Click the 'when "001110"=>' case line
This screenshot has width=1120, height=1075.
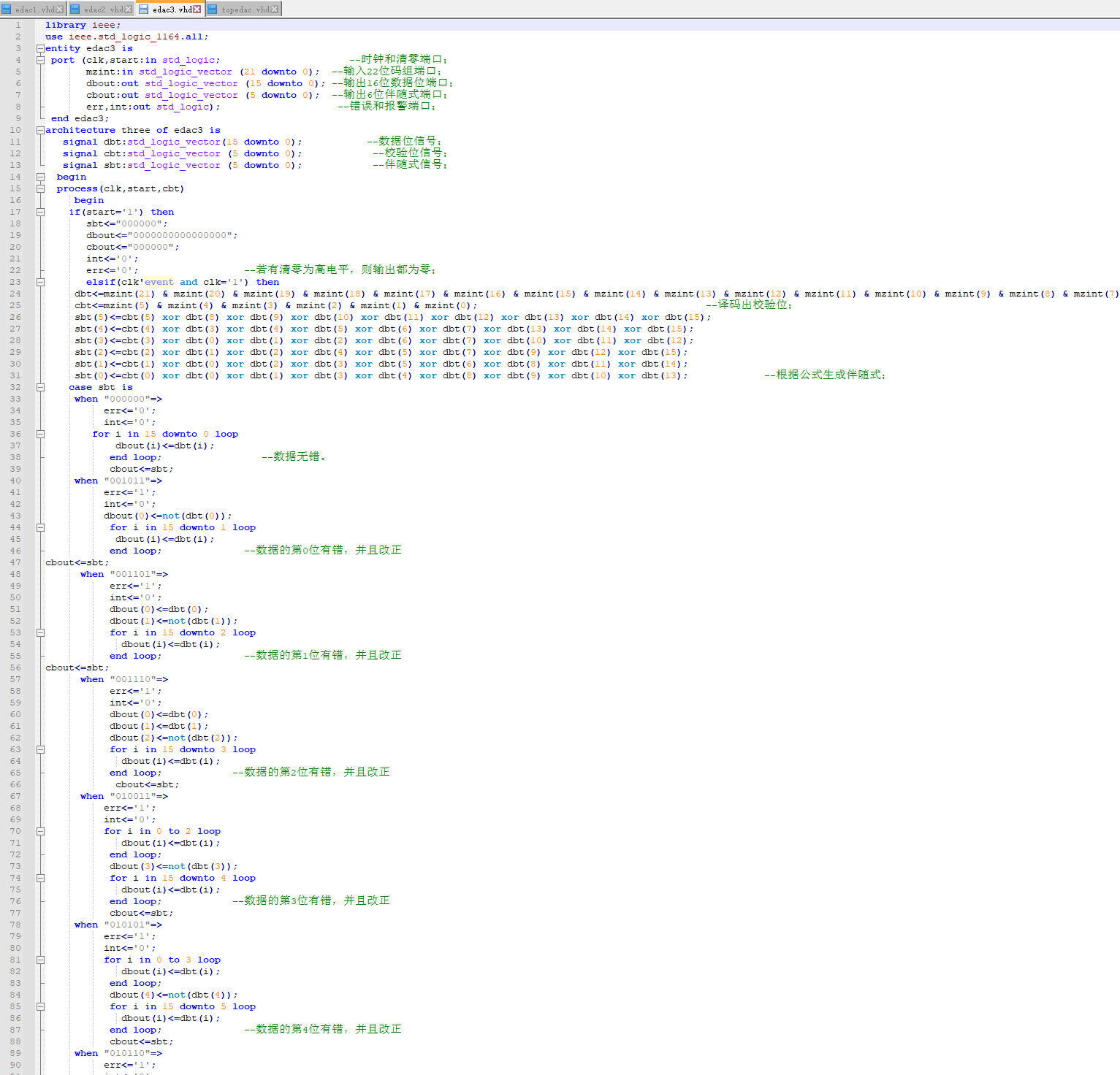tap(123, 679)
